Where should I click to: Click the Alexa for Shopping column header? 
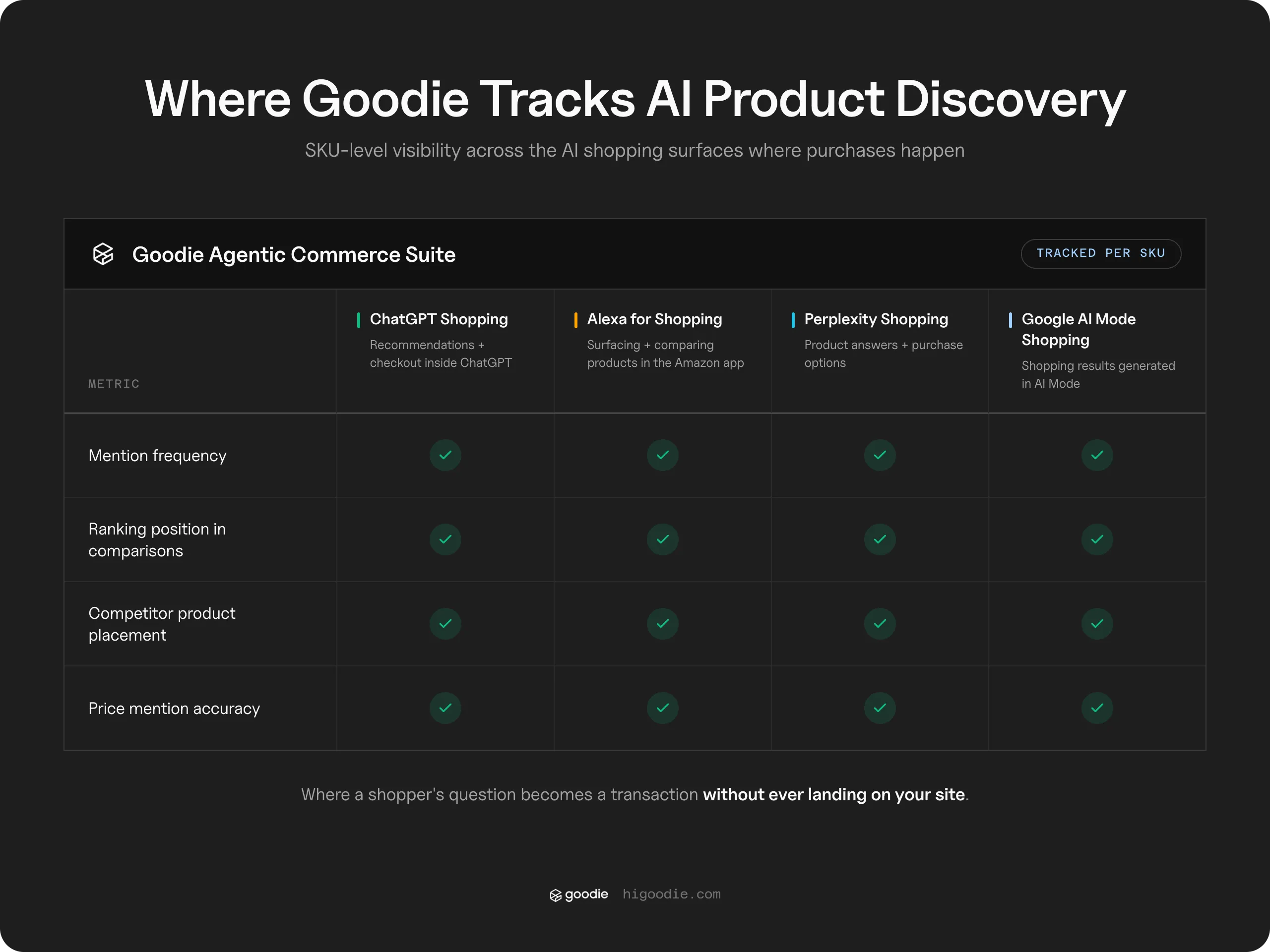654,319
